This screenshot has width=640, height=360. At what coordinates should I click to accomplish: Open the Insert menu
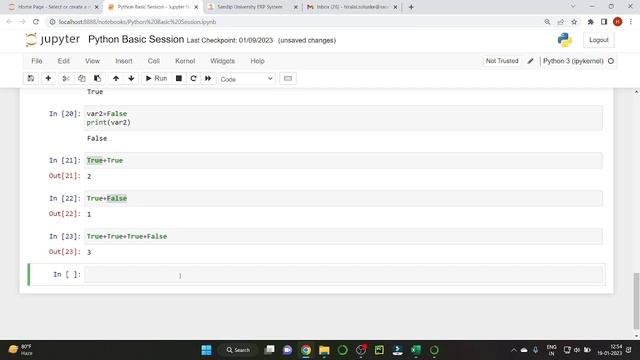click(x=124, y=61)
